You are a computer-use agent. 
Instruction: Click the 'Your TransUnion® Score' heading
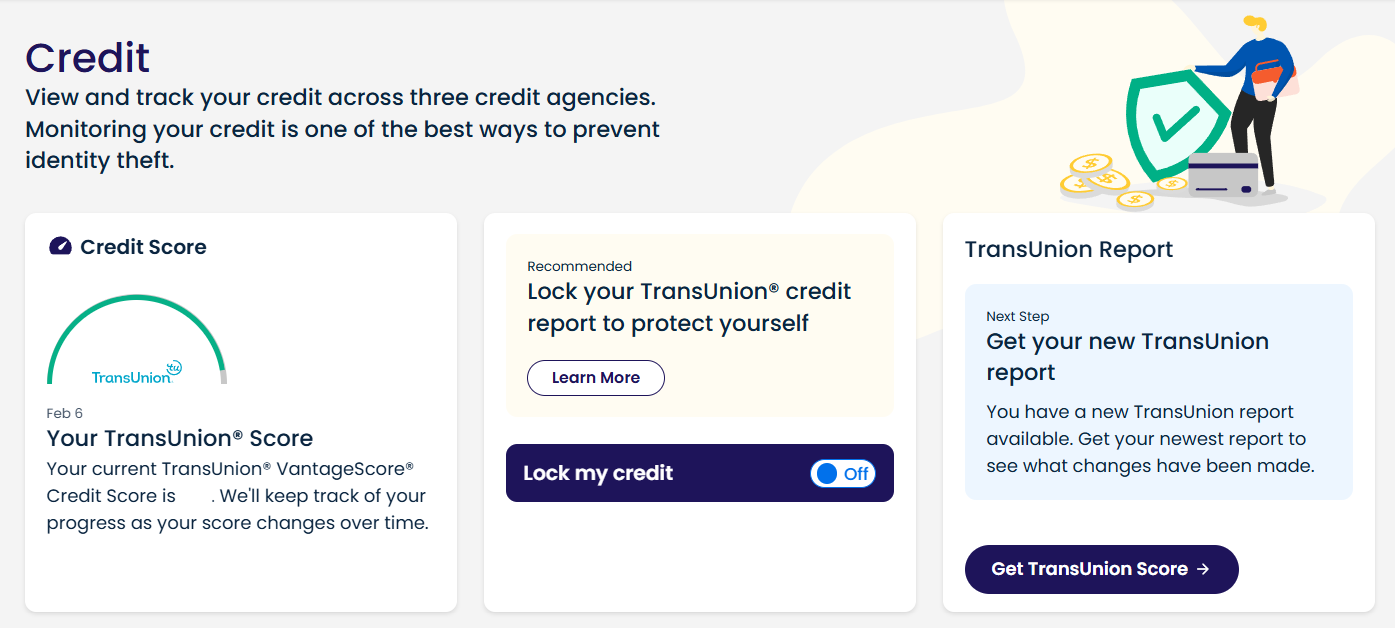click(x=180, y=438)
